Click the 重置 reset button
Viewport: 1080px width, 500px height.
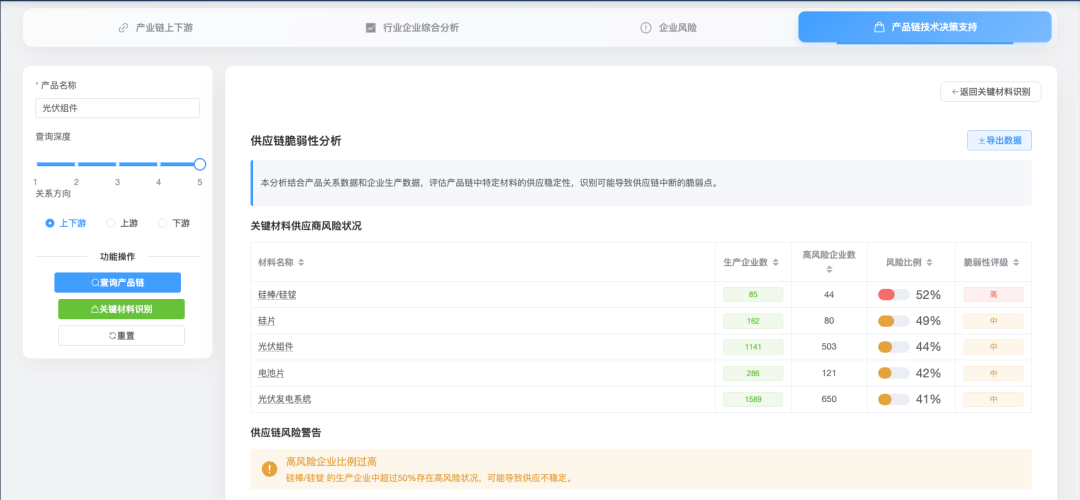tap(121, 336)
